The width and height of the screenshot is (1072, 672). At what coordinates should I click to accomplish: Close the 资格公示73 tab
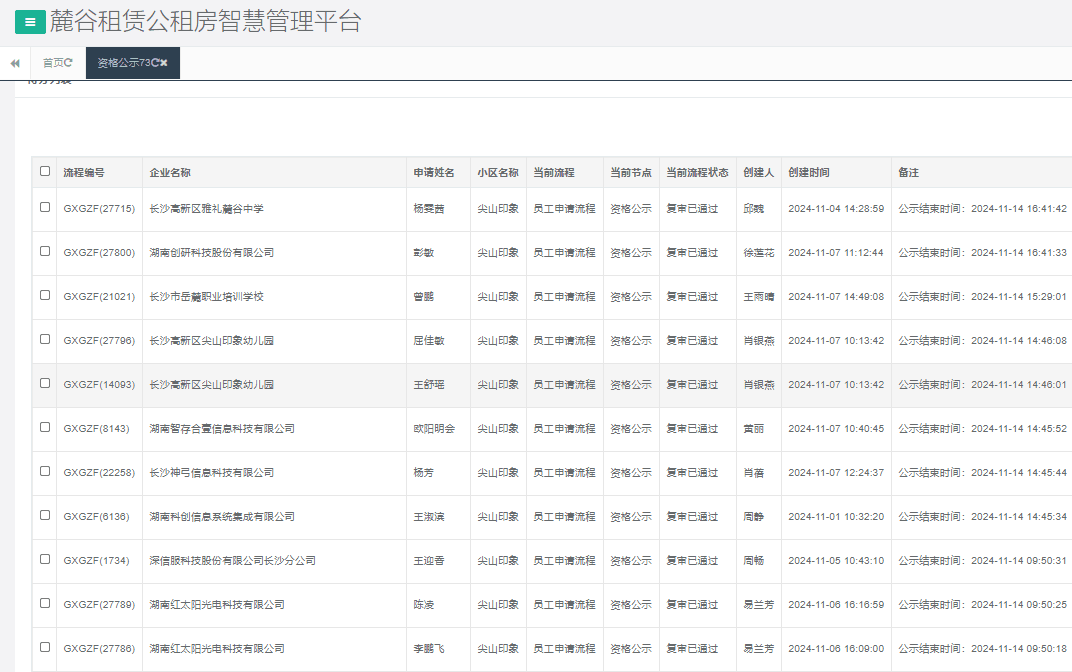click(x=164, y=62)
